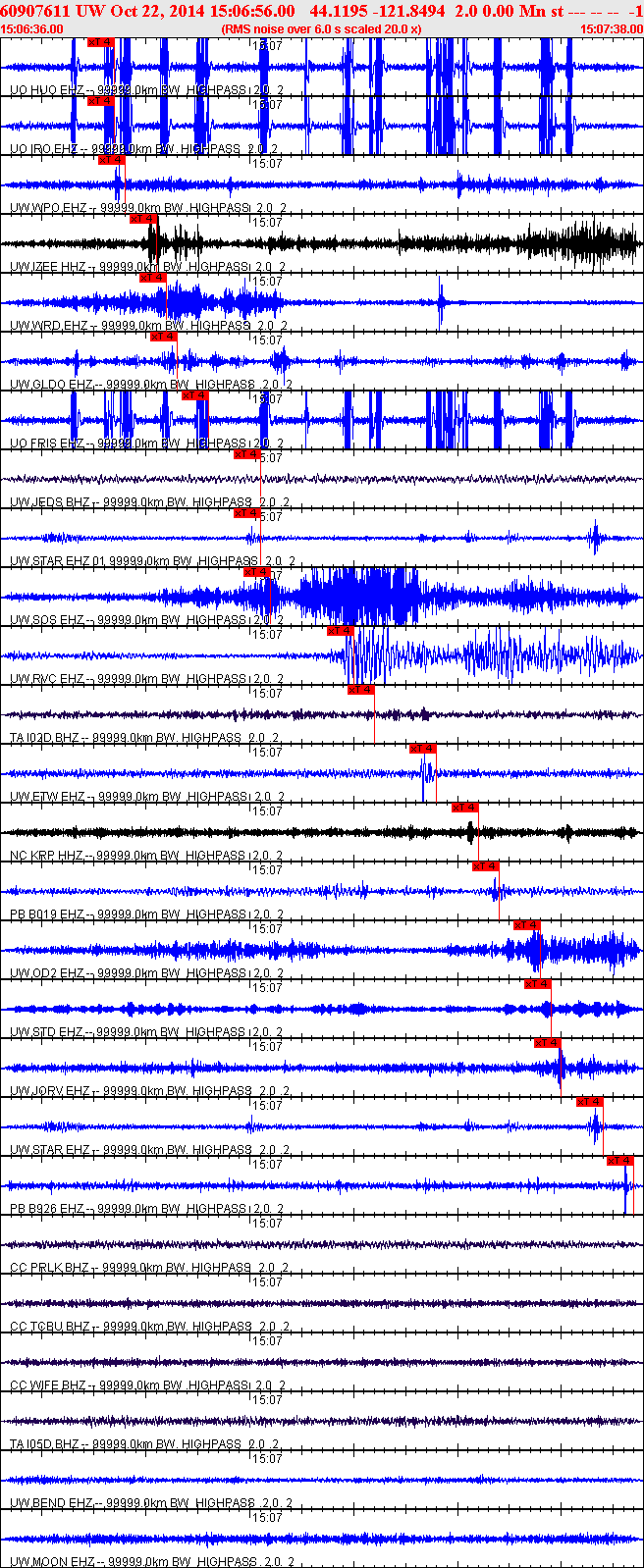The height and width of the screenshot is (1568, 644).
Task: Select the CC TCBU BHZ station label
Action: [149, 1327]
